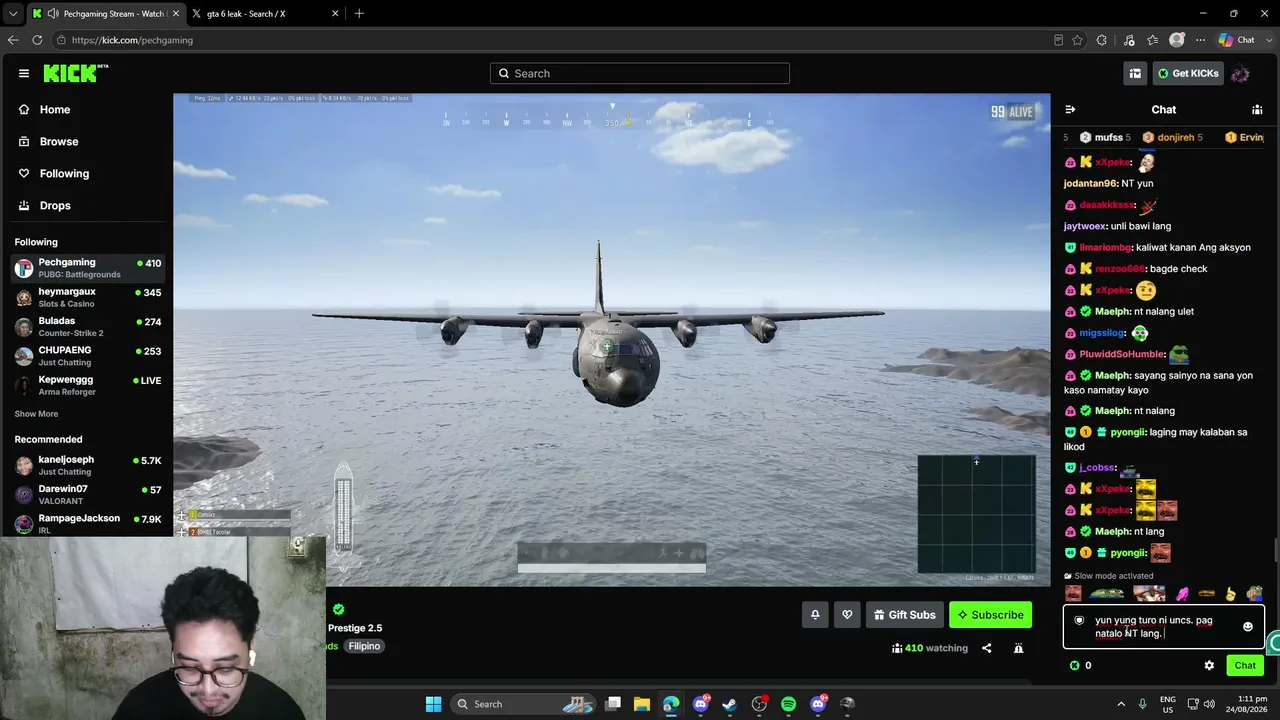The image size is (1280, 720).
Task: Reload the browser page
Action: [37, 40]
